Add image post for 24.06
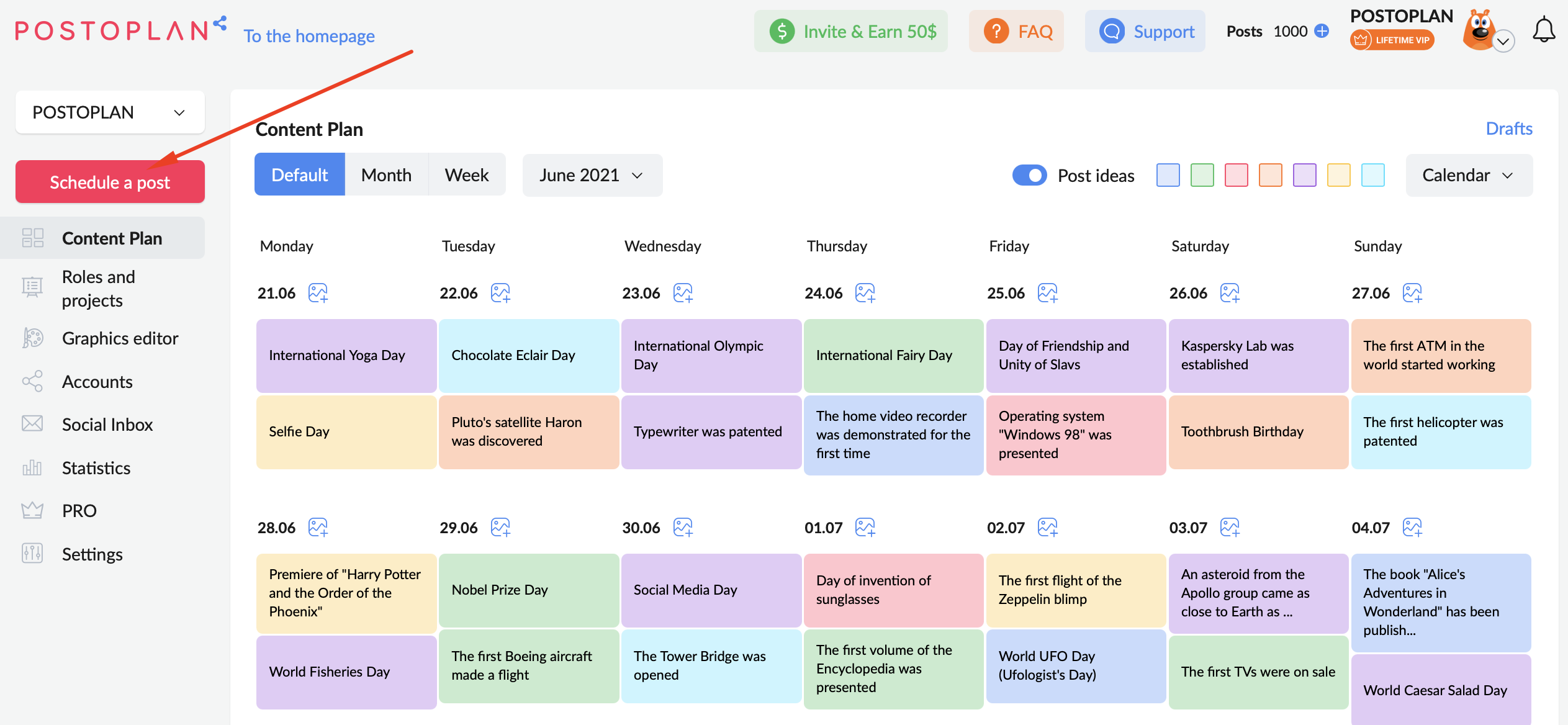This screenshot has height=725, width=1568. (x=865, y=293)
